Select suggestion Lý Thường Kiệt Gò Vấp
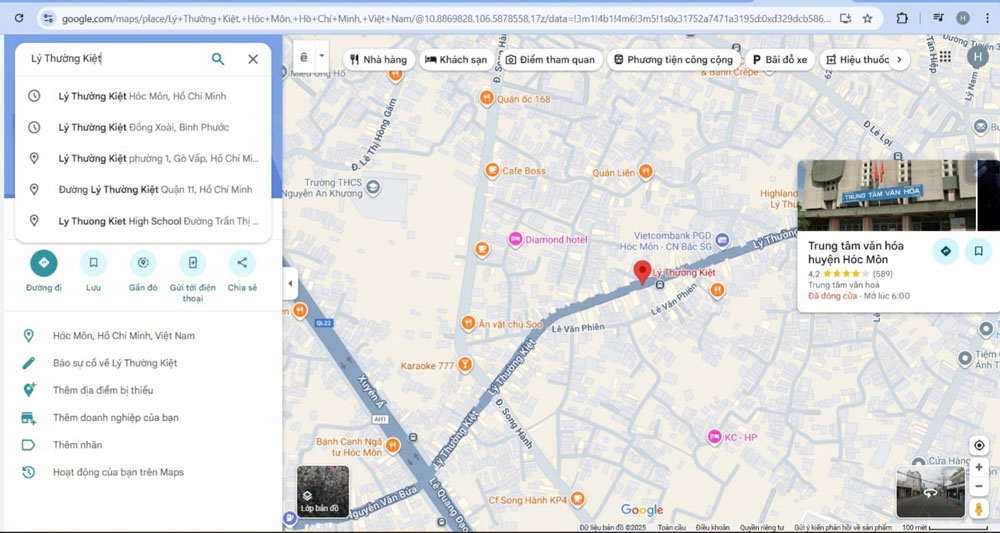The width and height of the screenshot is (1000, 533). pos(143,159)
